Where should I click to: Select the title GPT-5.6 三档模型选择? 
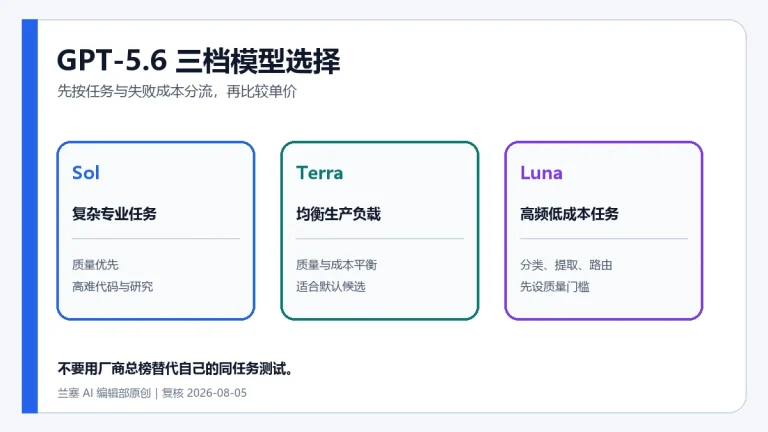coord(198,61)
